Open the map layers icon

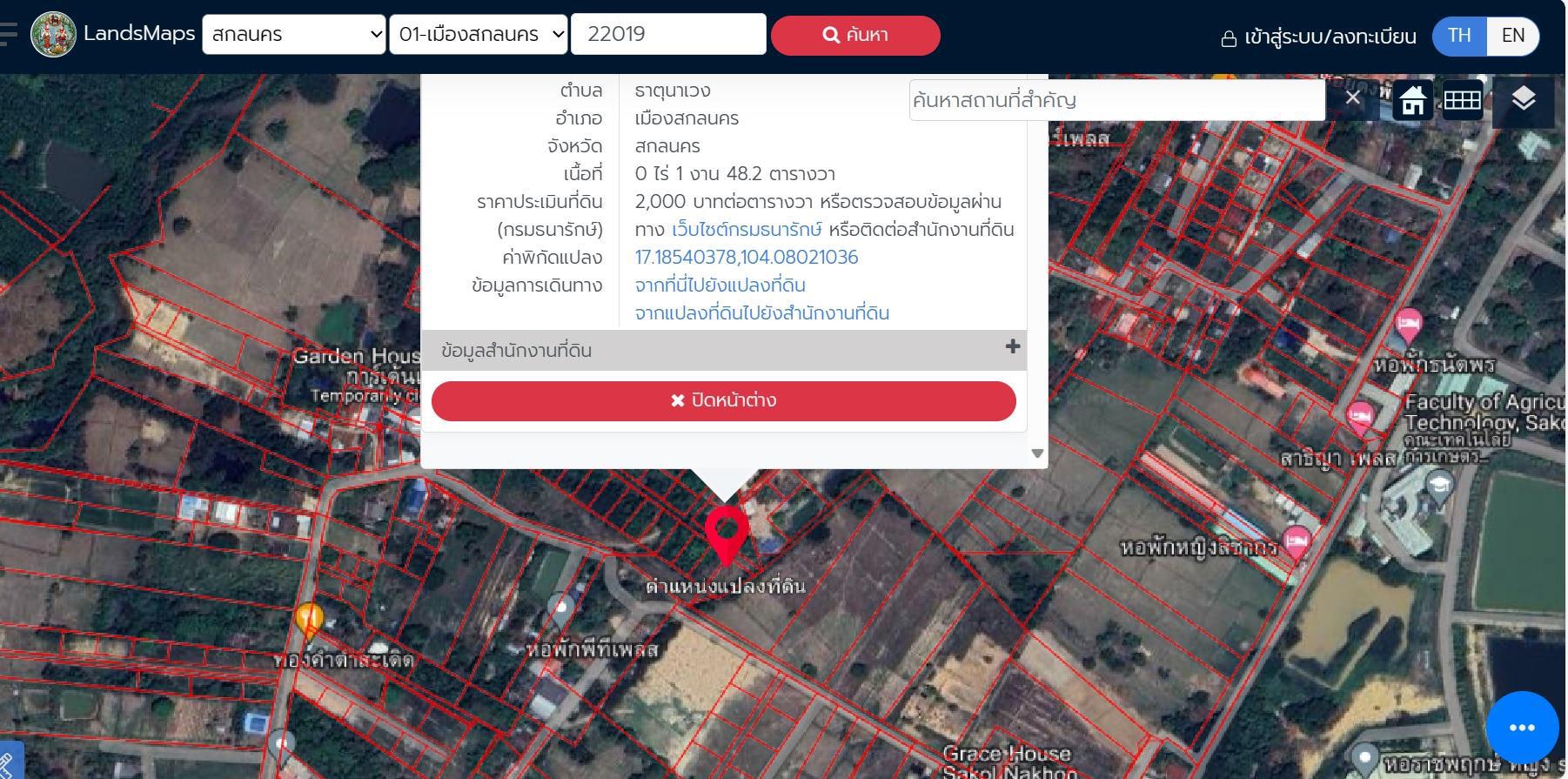coord(1523,99)
